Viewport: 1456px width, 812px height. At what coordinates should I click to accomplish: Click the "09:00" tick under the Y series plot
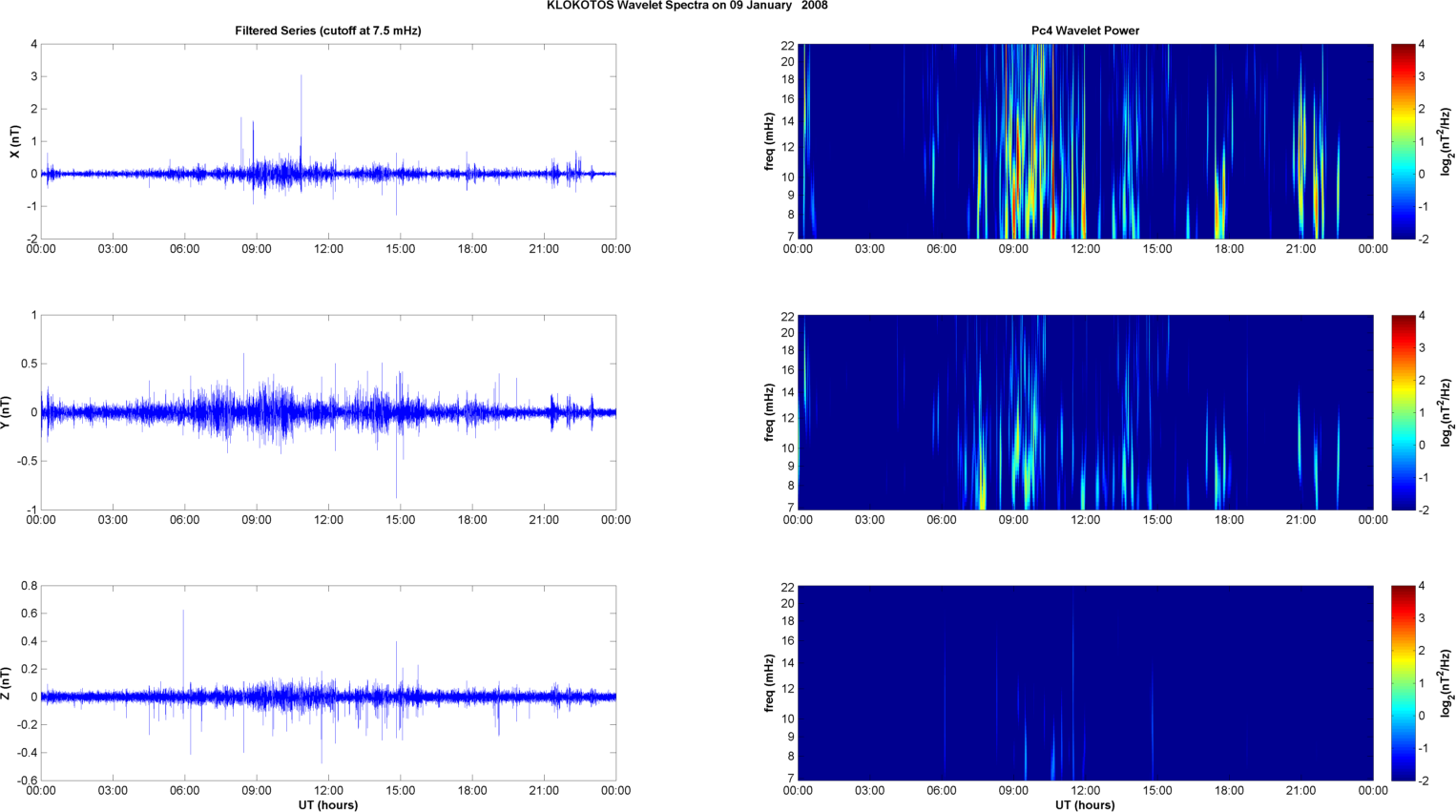tap(257, 520)
